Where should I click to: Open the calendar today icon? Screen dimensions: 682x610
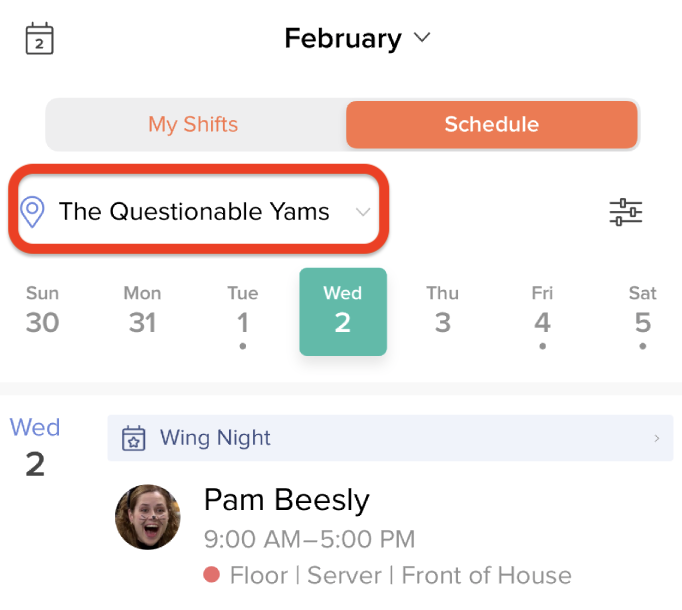[x=40, y=39]
